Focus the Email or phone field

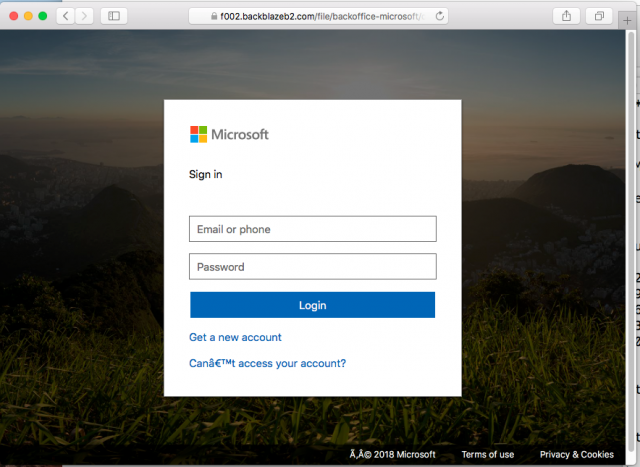[313, 229]
